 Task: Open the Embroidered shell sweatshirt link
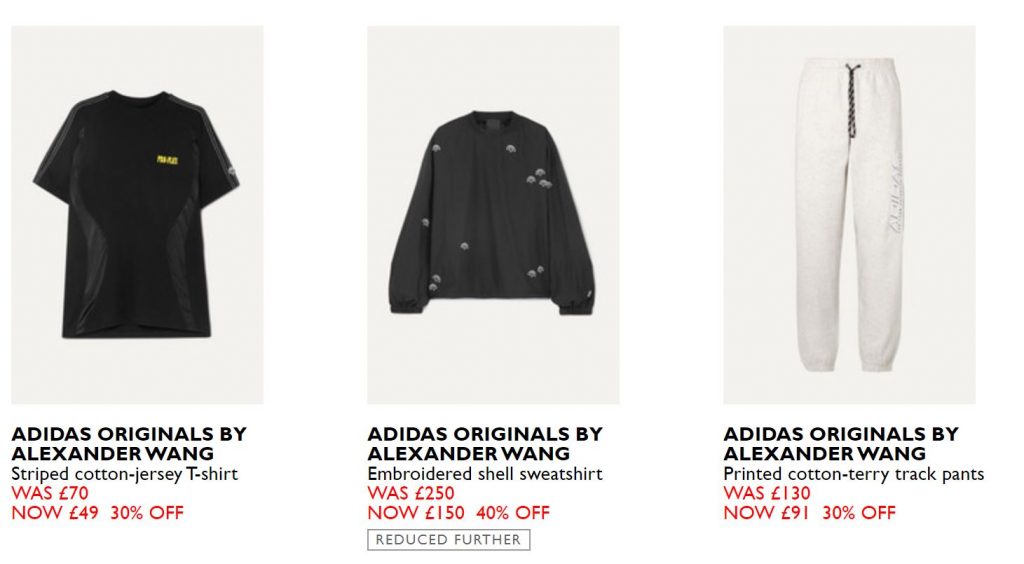[485, 474]
